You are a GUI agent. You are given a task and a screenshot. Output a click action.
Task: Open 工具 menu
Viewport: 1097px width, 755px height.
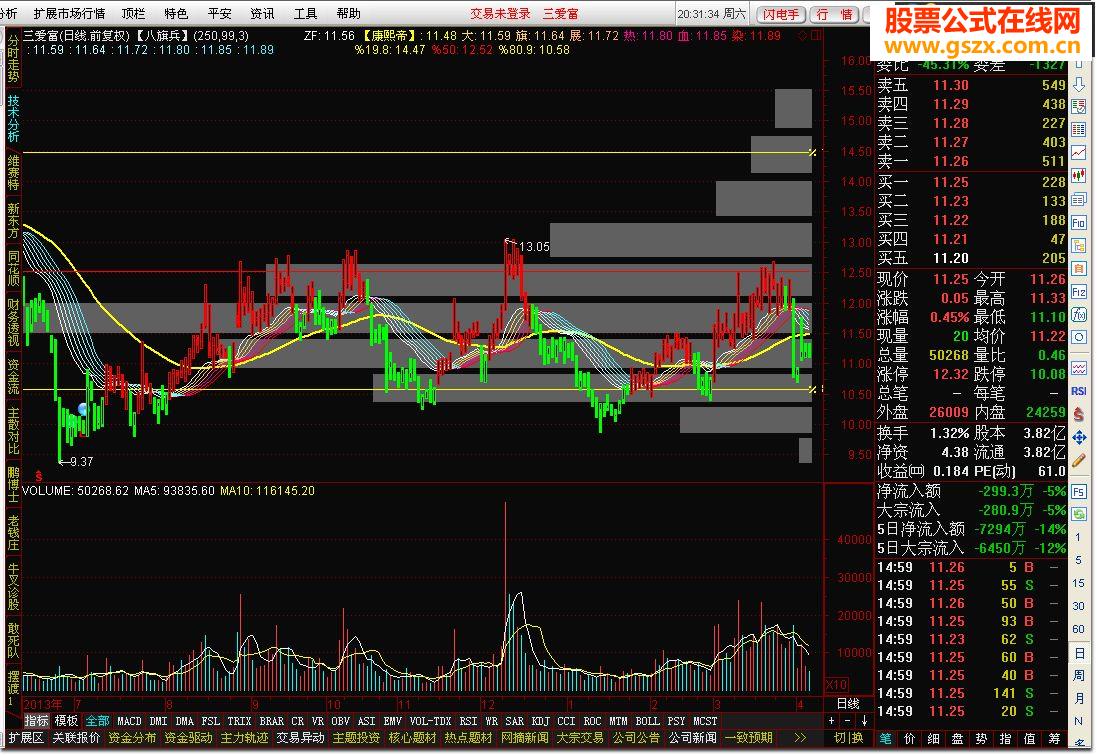[x=305, y=13]
